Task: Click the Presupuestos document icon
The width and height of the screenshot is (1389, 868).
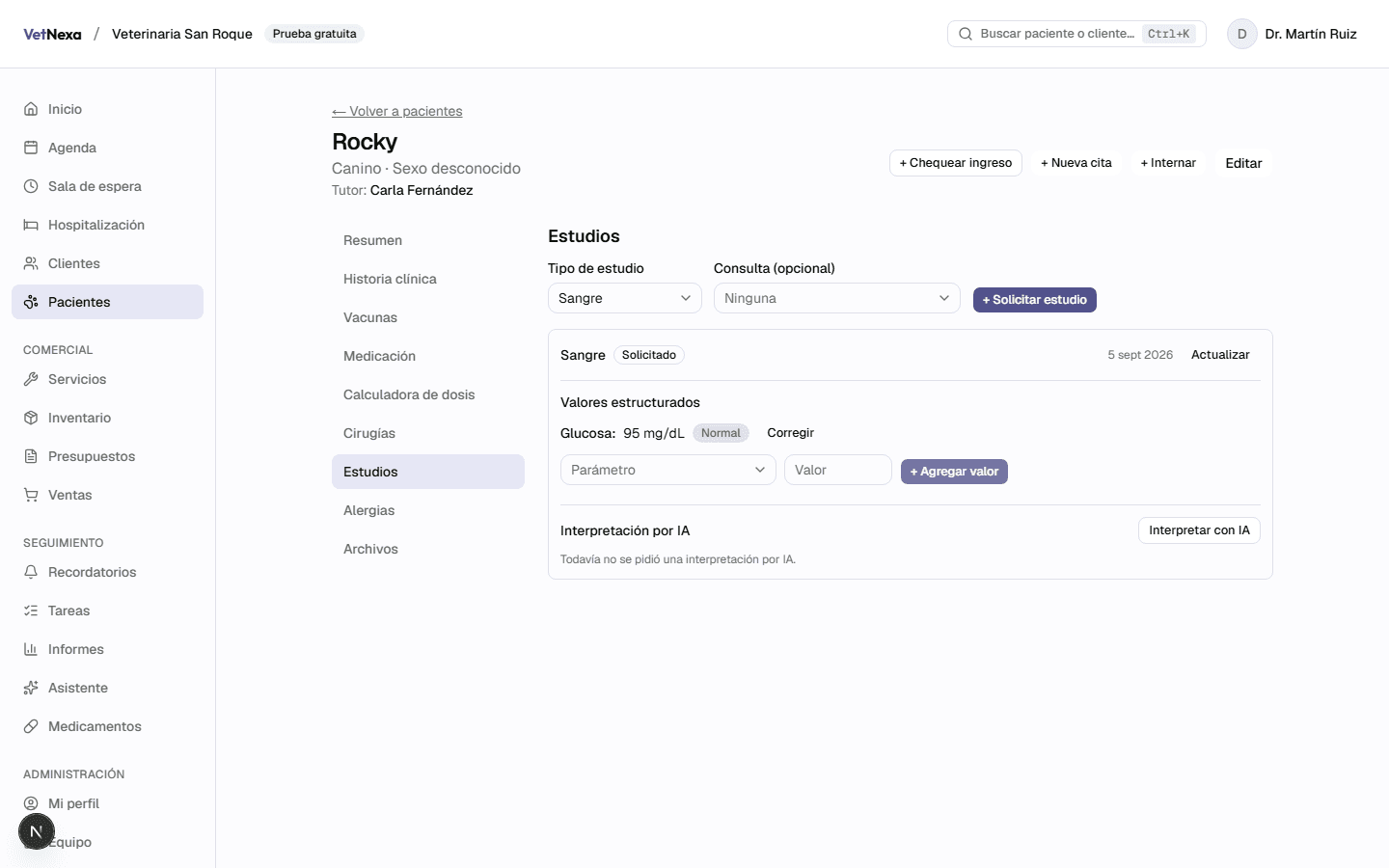Action: click(x=31, y=456)
